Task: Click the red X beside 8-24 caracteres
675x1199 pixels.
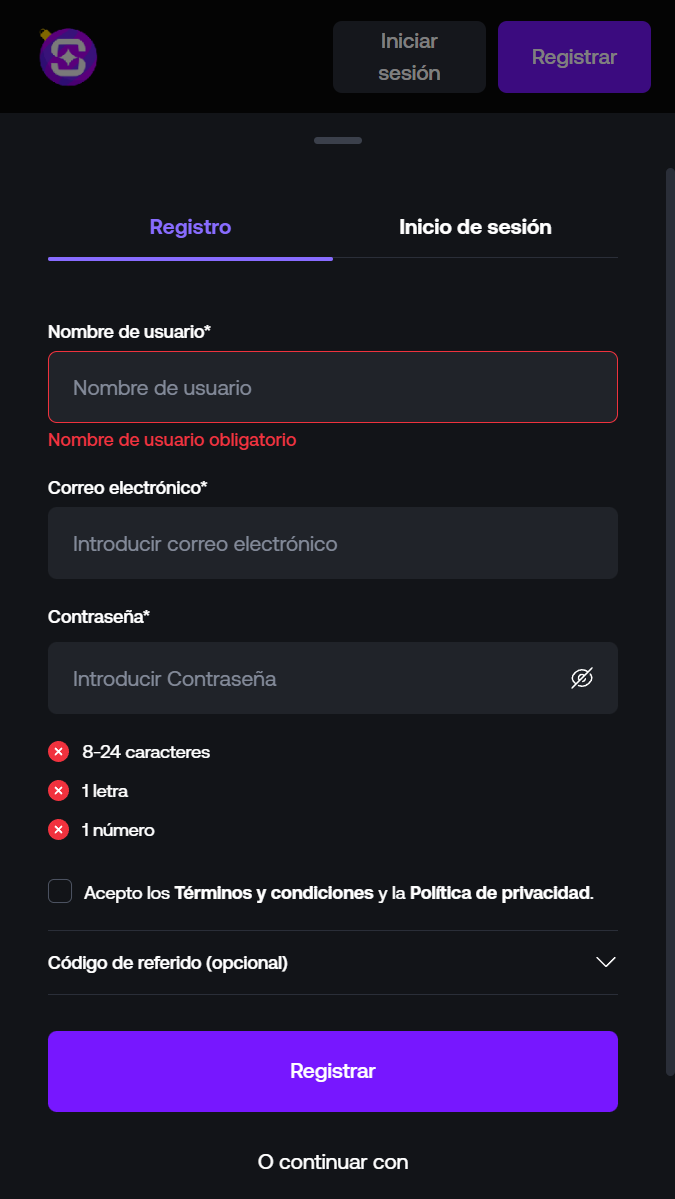Action: tap(59, 752)
